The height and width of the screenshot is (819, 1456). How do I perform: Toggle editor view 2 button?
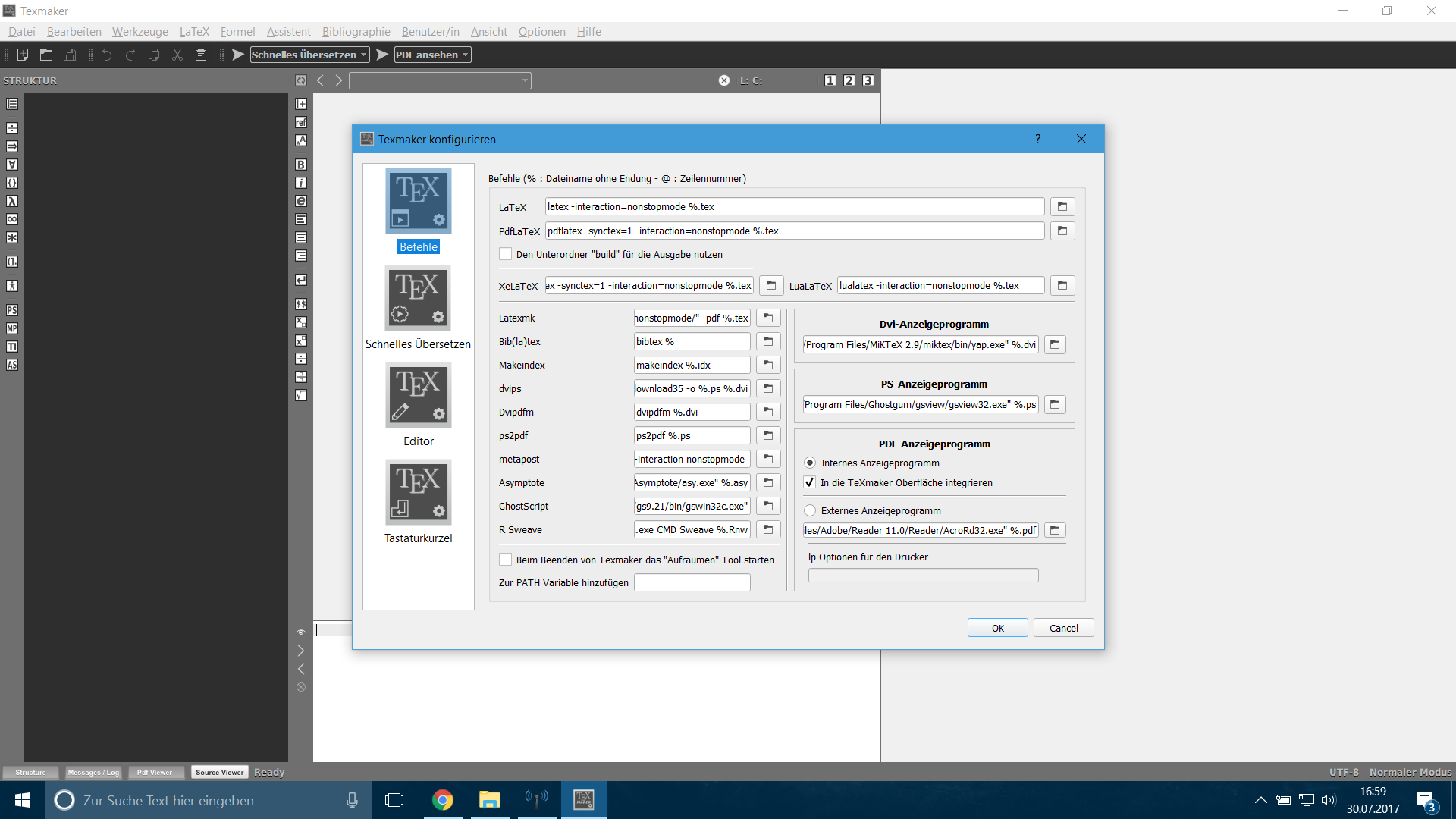pyautogui.click(x=849, y=80)
